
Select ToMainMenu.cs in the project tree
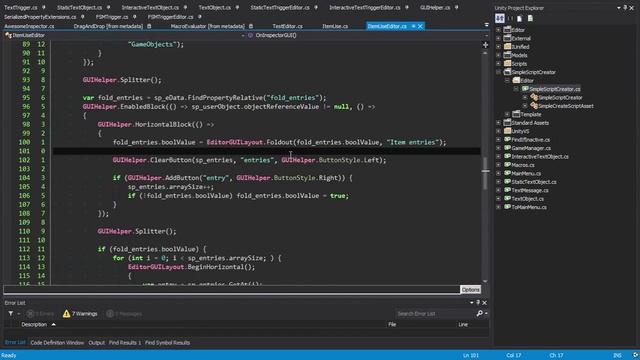[529, 207]
